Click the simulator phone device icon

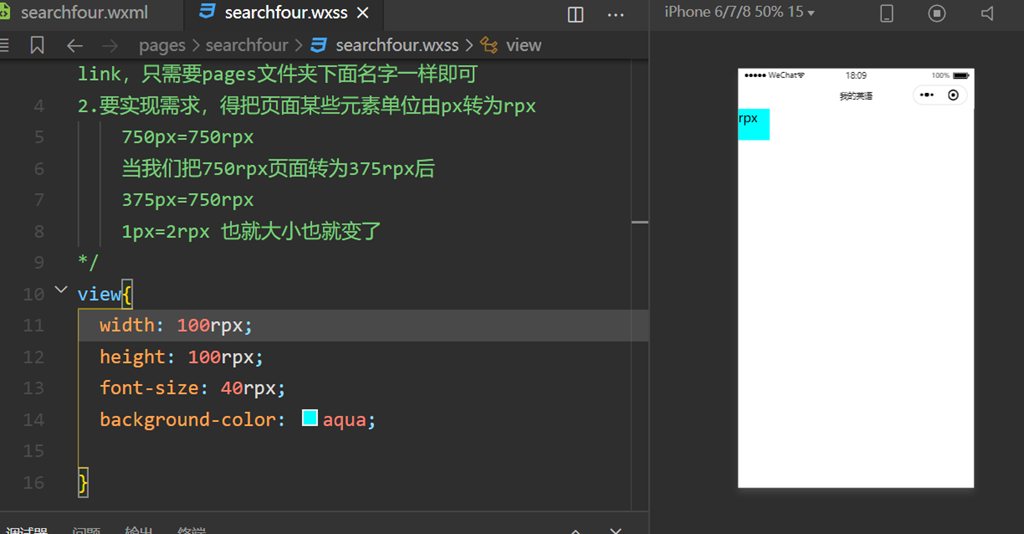click(887, 13)
